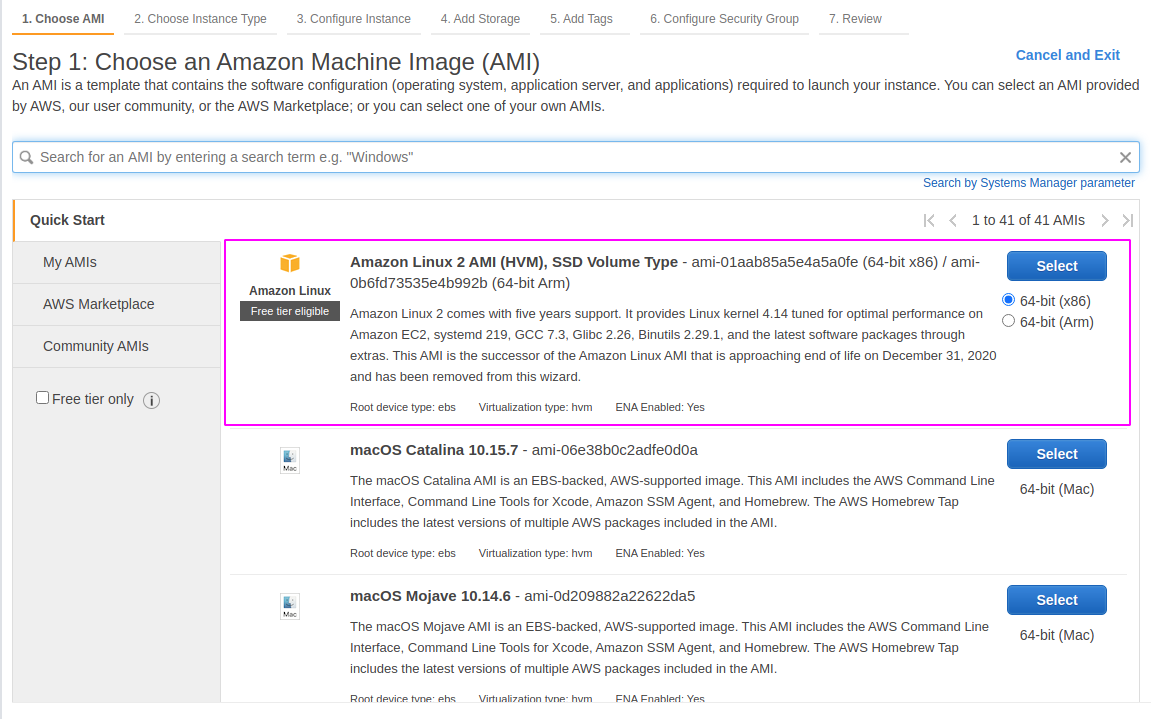Click the magnifier icon in the search bar
The width and height of the screenshot is (1151, 719).
pos(26,157)
